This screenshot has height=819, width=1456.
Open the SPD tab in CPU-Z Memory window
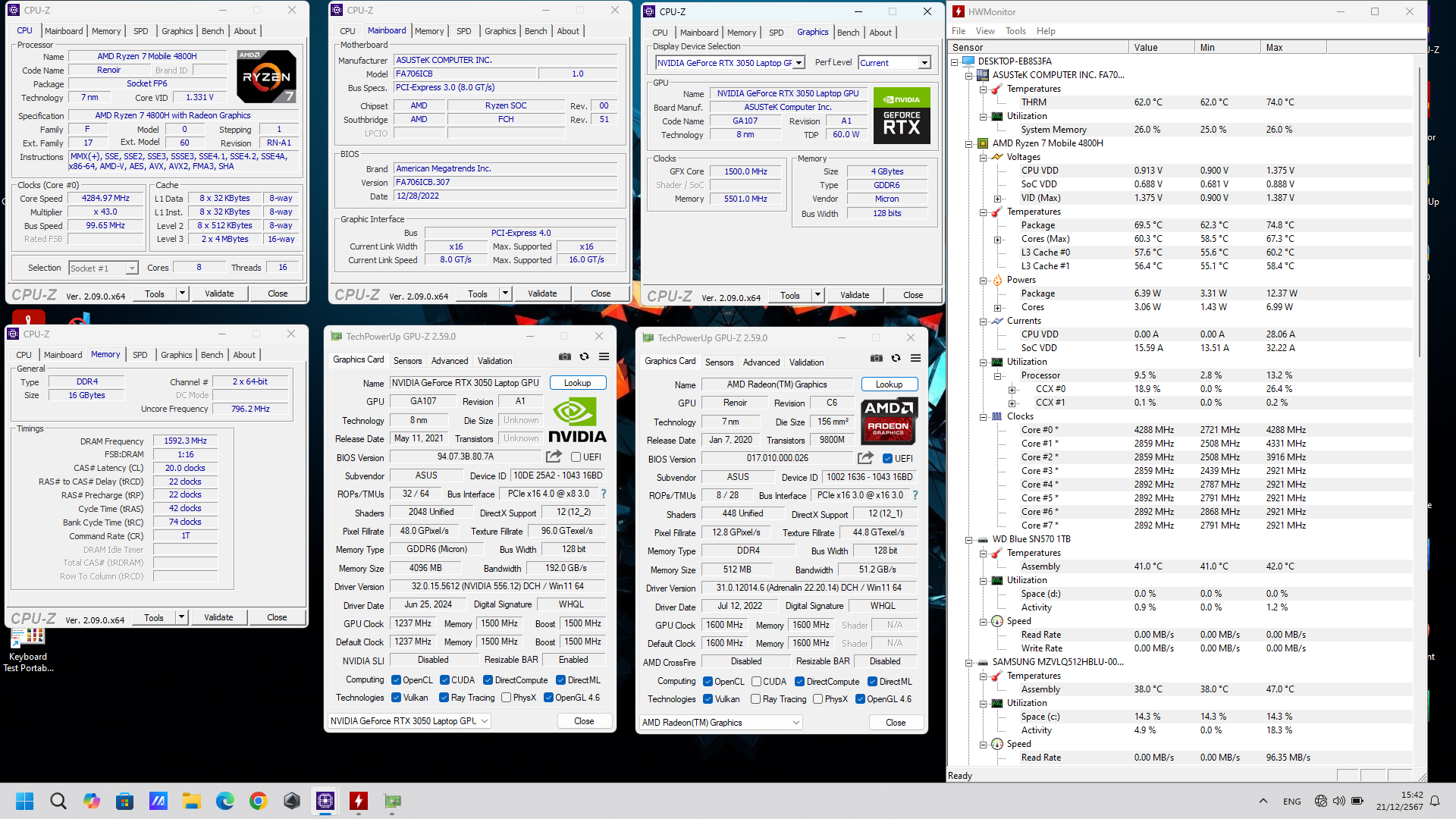pyautogui.click(x=140, y=355)
